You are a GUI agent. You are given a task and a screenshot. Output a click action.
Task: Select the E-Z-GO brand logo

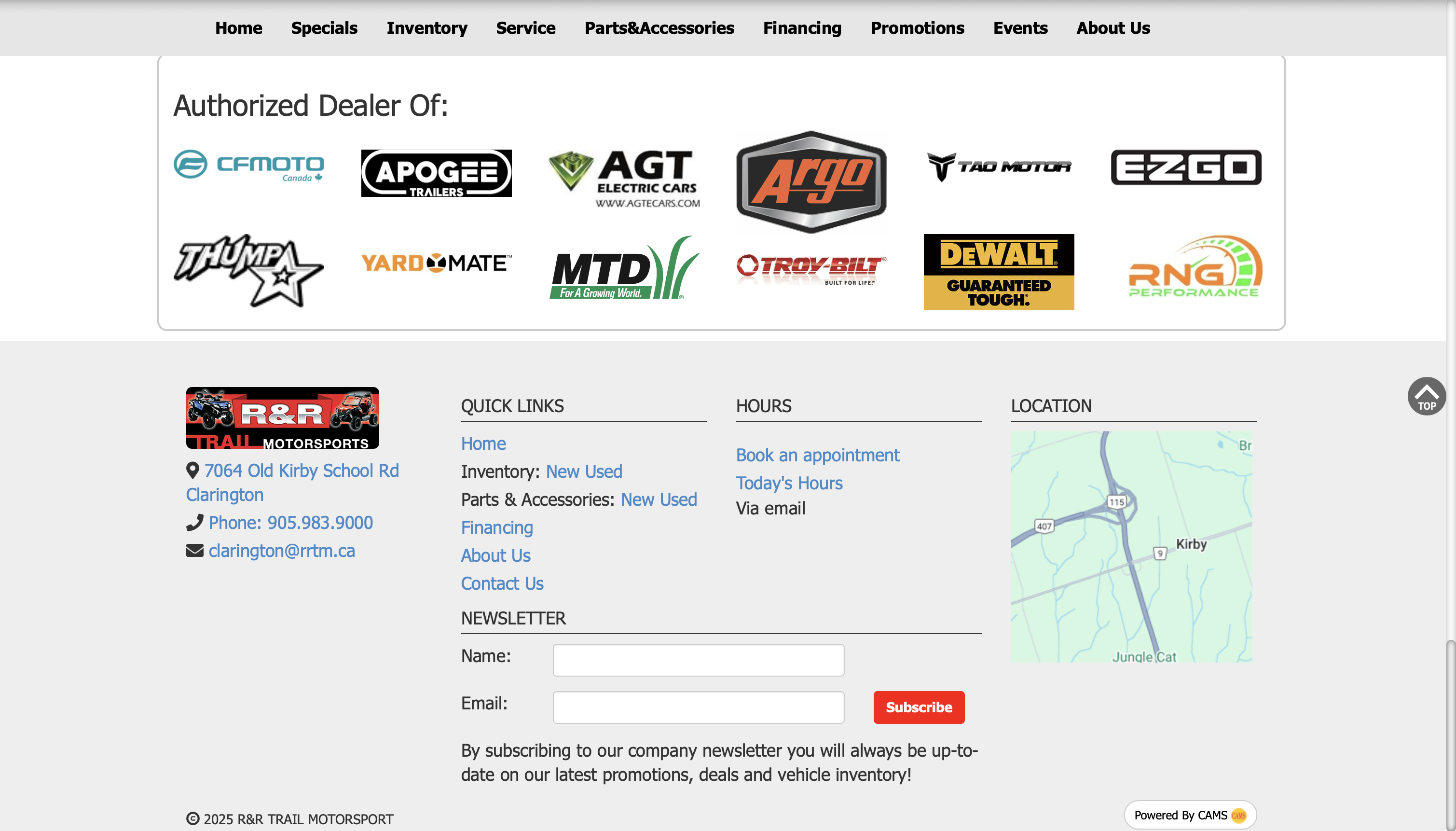pos(1185,167)
